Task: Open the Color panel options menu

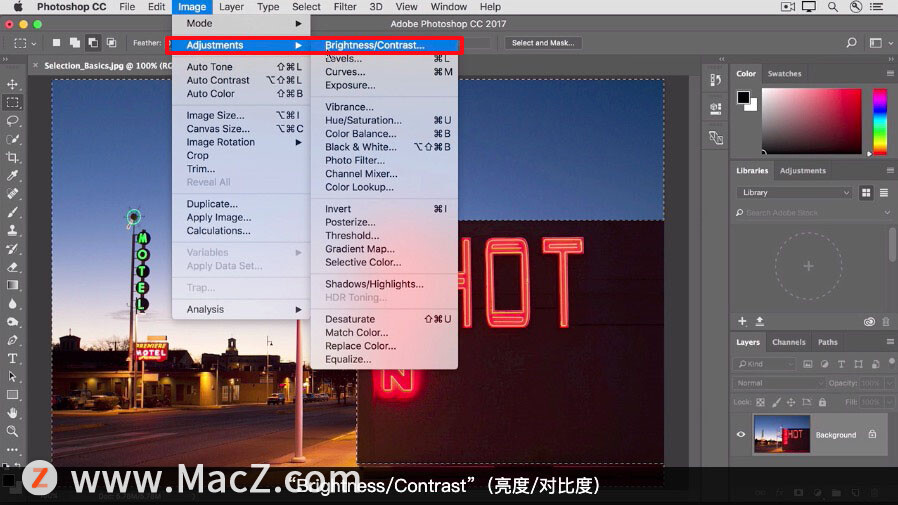Action: click(889, 73)
